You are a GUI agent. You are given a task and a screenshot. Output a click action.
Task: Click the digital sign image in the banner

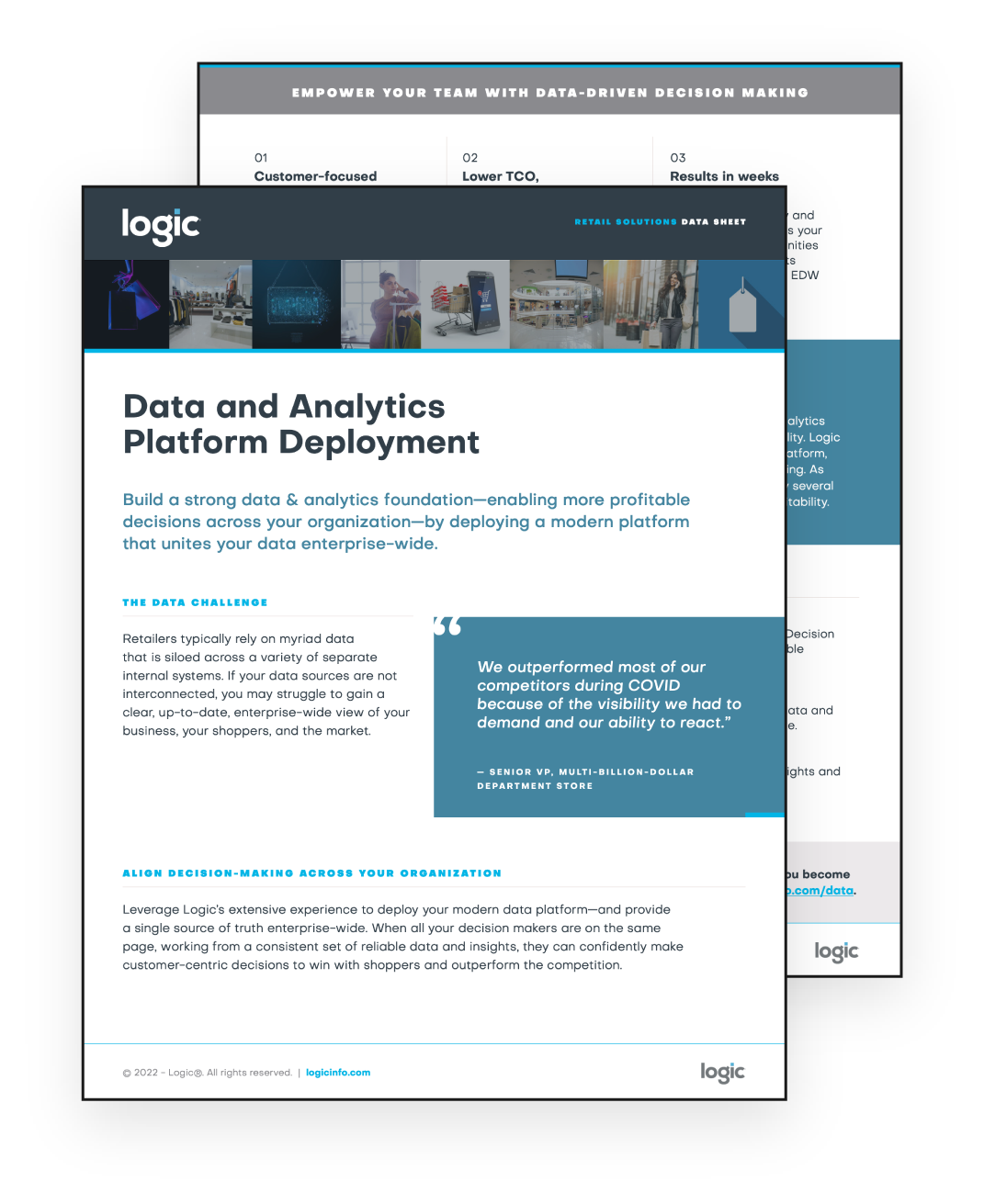295,303
